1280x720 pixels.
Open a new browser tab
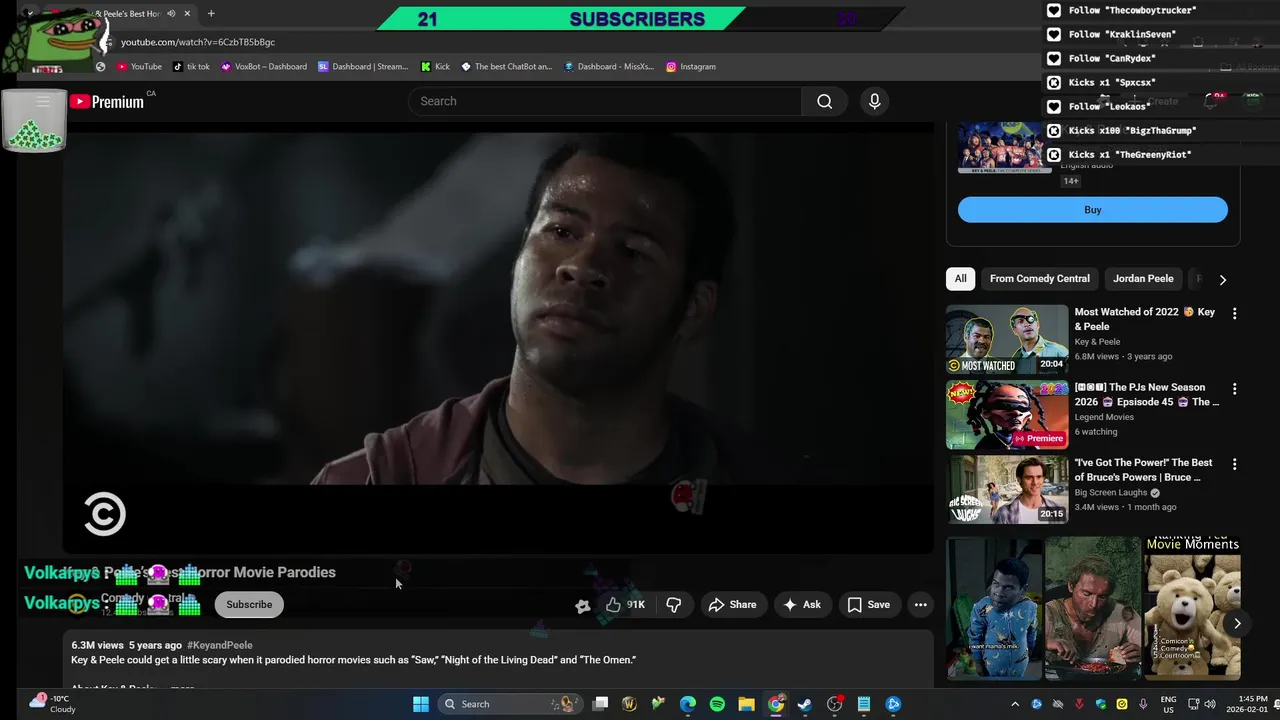tap(211, 14)
